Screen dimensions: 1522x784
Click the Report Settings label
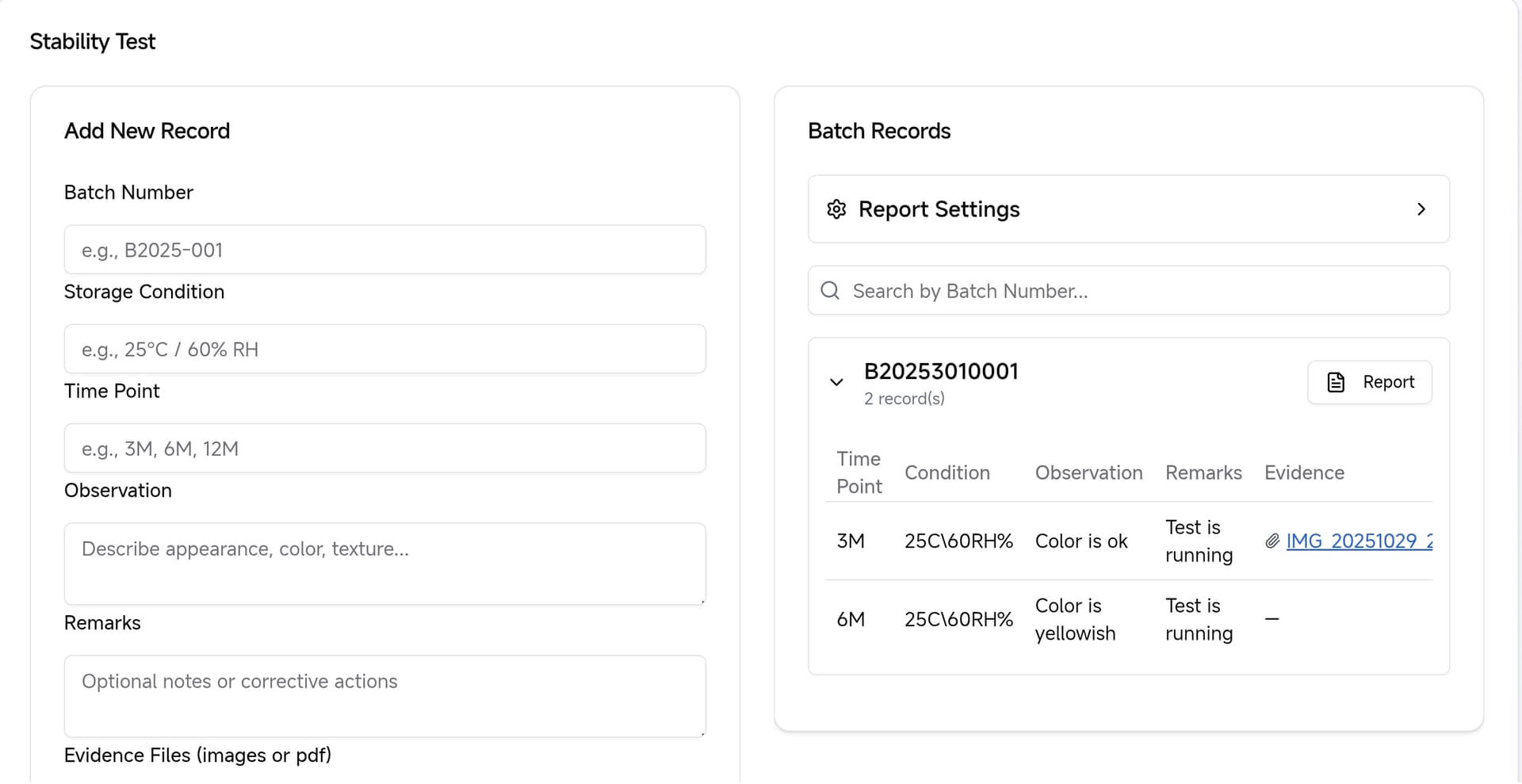coord(939,209)
